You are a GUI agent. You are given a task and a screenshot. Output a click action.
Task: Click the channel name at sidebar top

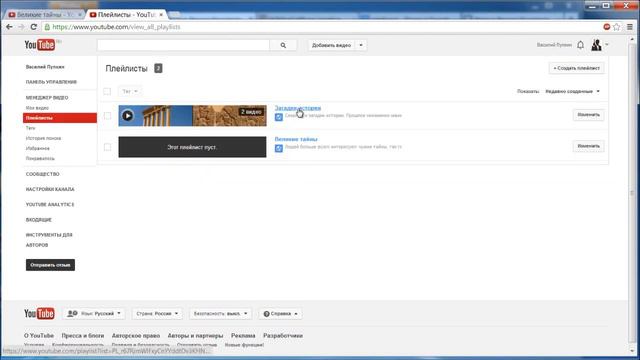pyautogui.click(x=45, y=67)
